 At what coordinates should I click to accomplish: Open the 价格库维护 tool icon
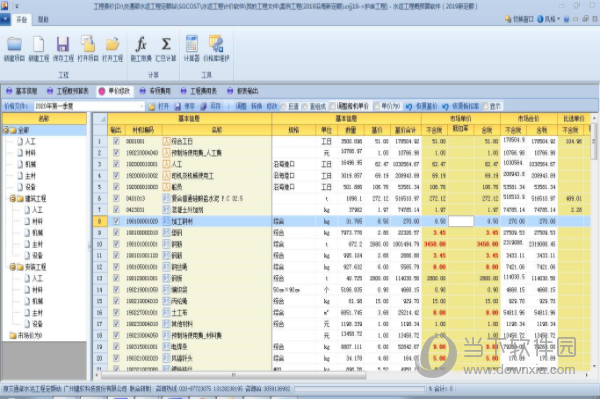point(216,44)
